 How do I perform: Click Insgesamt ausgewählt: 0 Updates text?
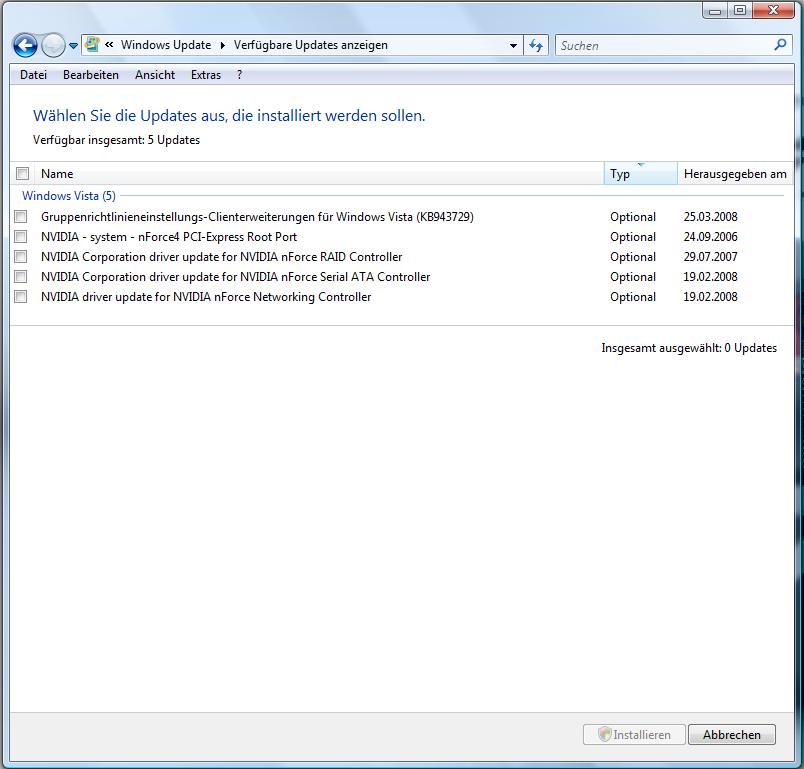(689, 348)
